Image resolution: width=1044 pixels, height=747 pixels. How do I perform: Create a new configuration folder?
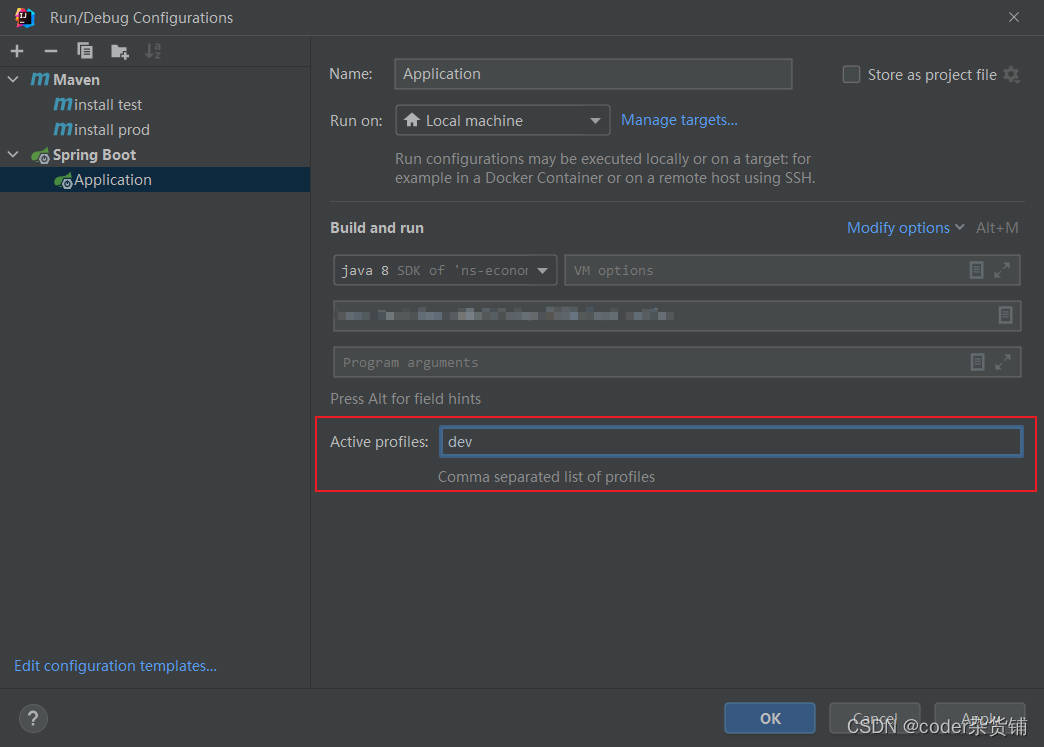pos(119,50)
